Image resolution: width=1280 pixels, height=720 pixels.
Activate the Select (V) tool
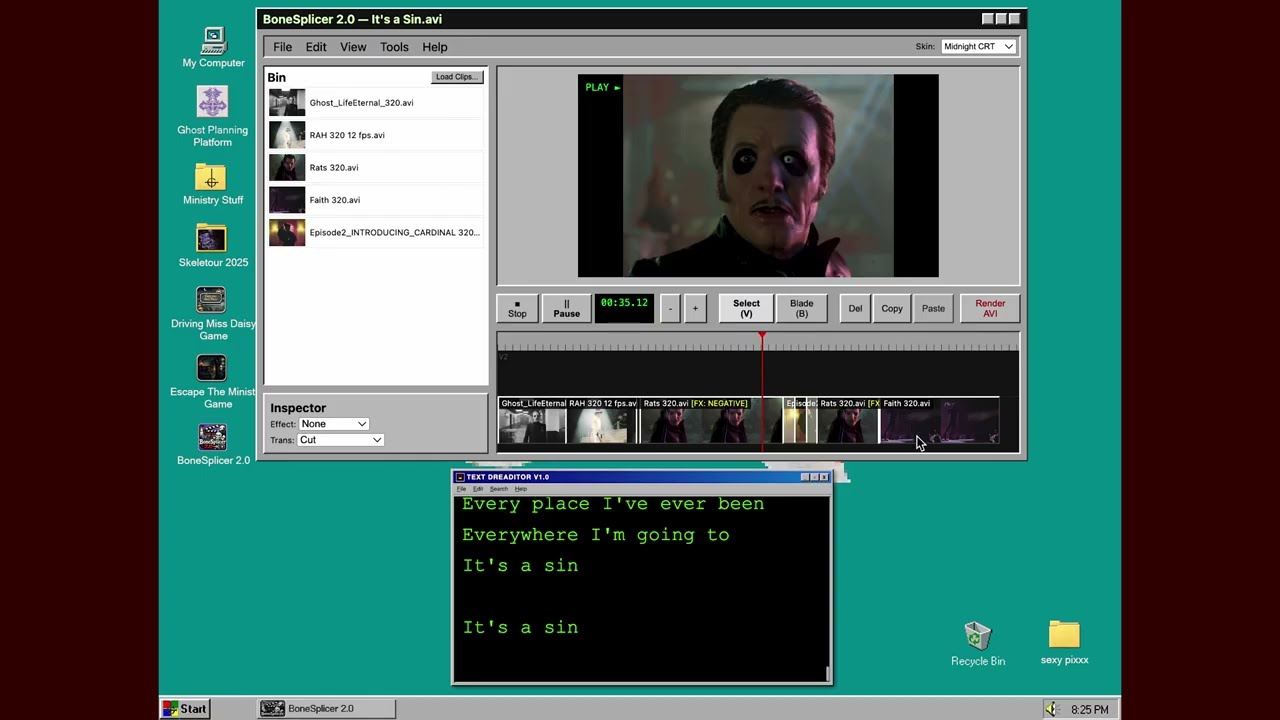pyautogui.click(x=746, y=308)
